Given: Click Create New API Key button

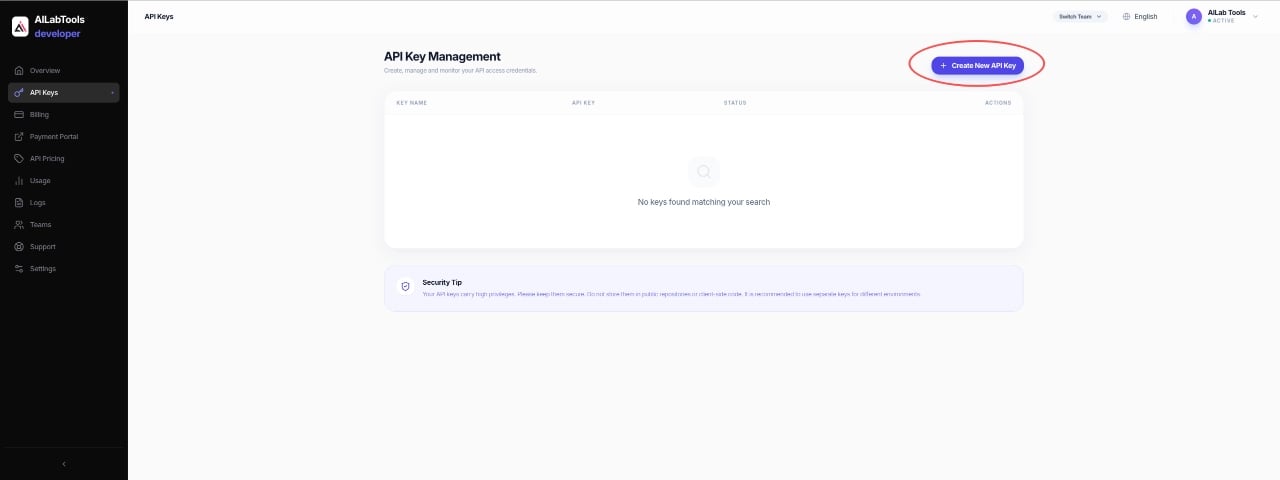Looking at the screenshot, I should coord(977,65).
